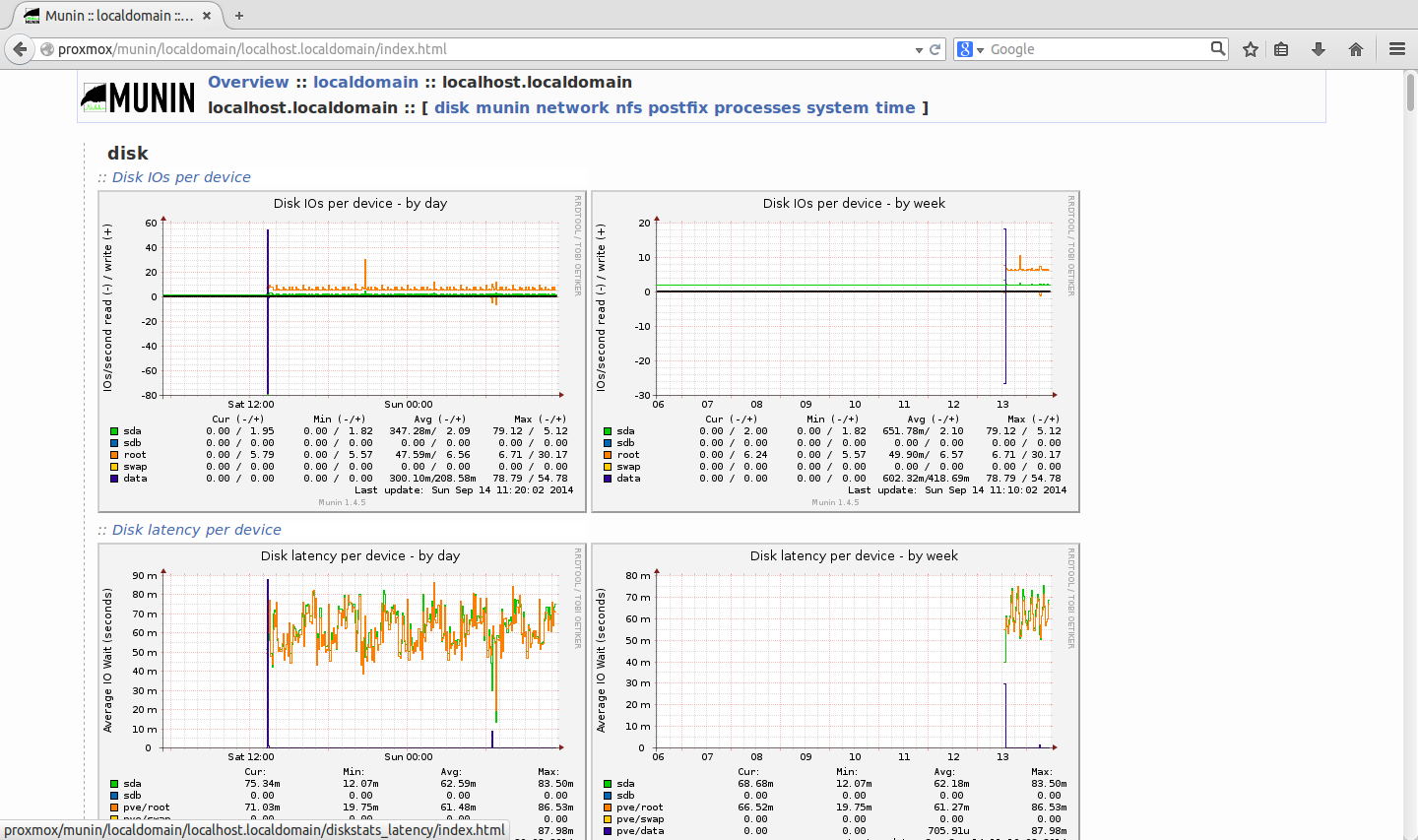This screenshot has width=1418, height=840.
Task: Click the green sda swatch in daily IOs legend
Action: pos(114,431)
